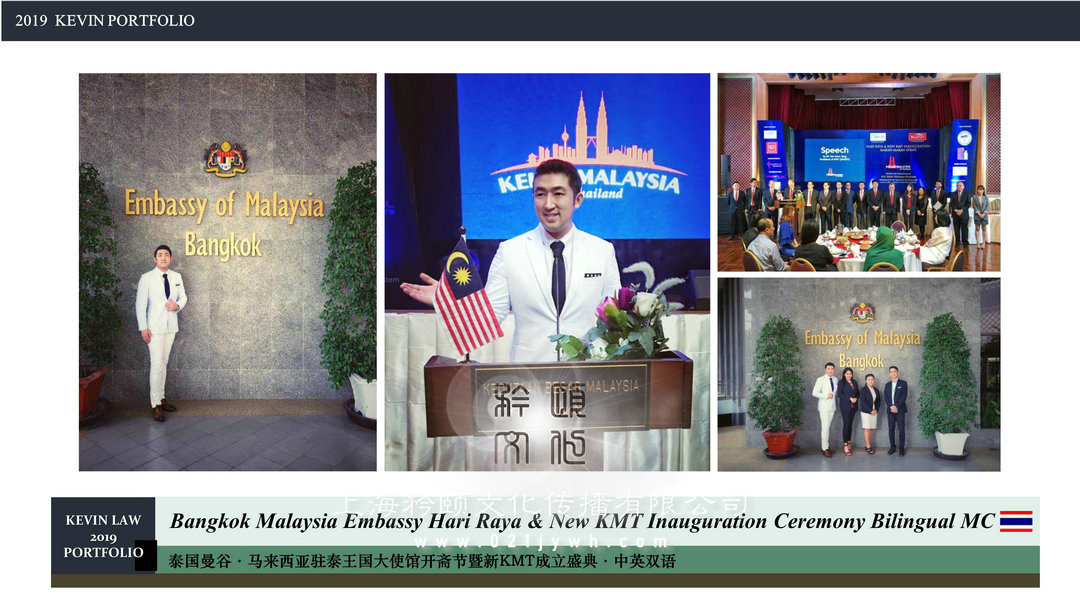Click the 'Speech' screen in the stage photo
Screen dimensions: 1080x608
pos(834,157)
